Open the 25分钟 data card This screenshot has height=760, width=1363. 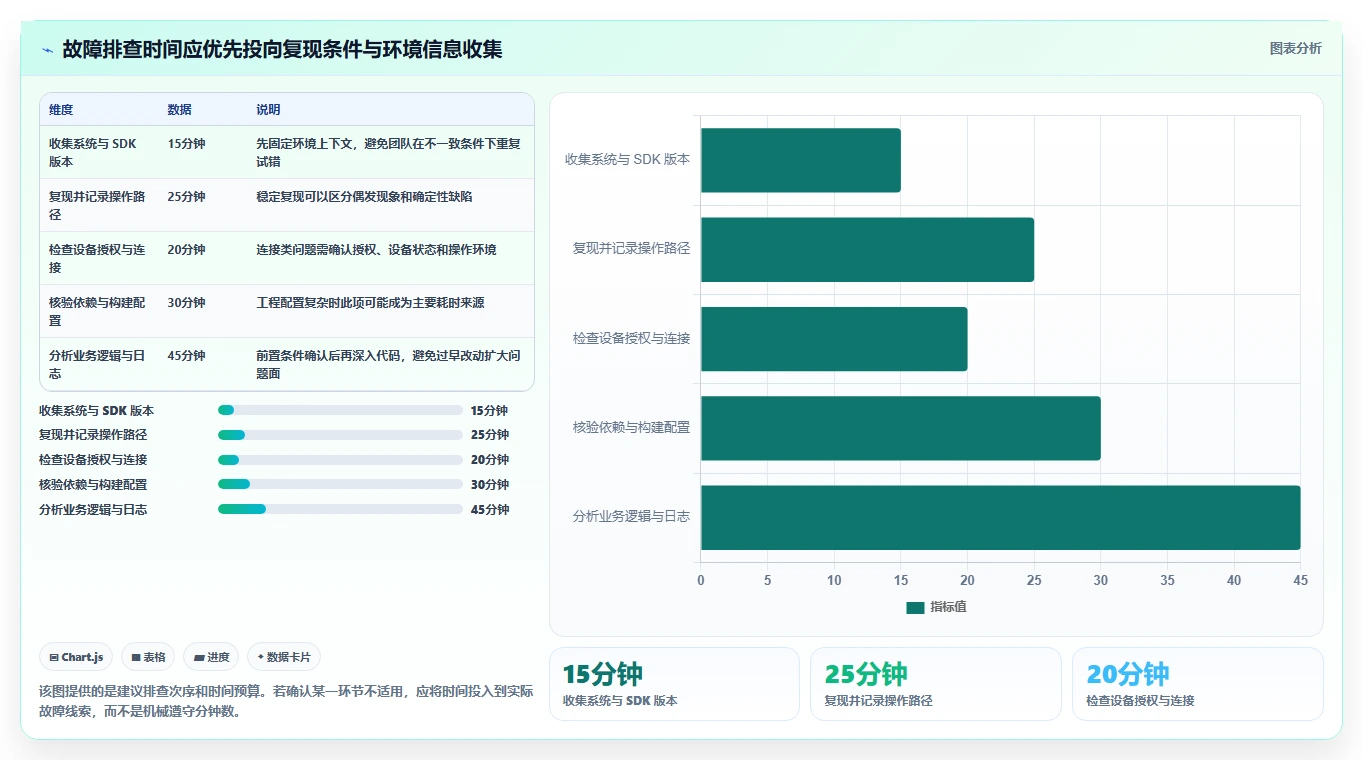point(936,684)
